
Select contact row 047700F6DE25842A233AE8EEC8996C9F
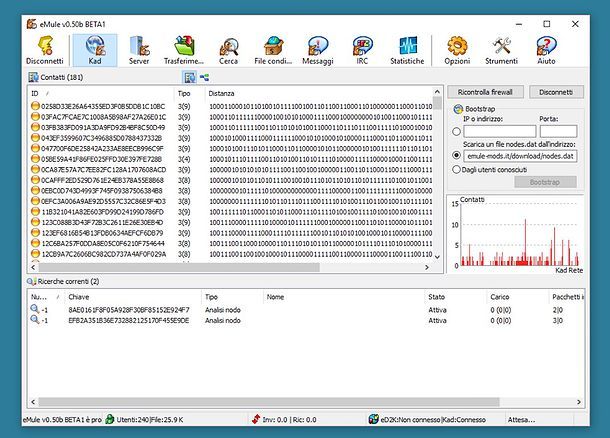tap(231, 148)
